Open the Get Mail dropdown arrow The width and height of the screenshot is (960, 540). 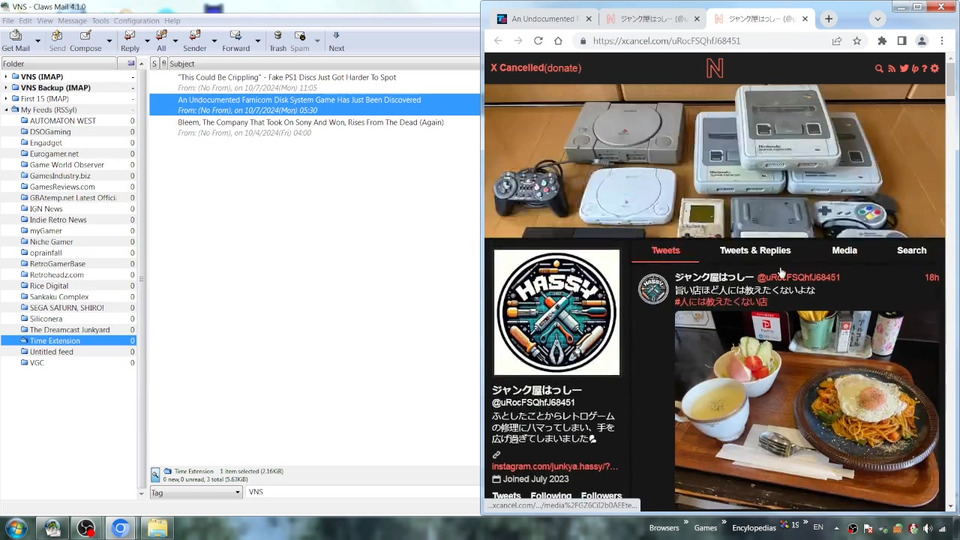point(37,41)
